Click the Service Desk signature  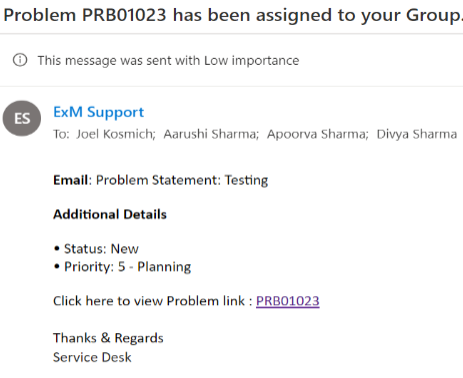coord(92,357)
